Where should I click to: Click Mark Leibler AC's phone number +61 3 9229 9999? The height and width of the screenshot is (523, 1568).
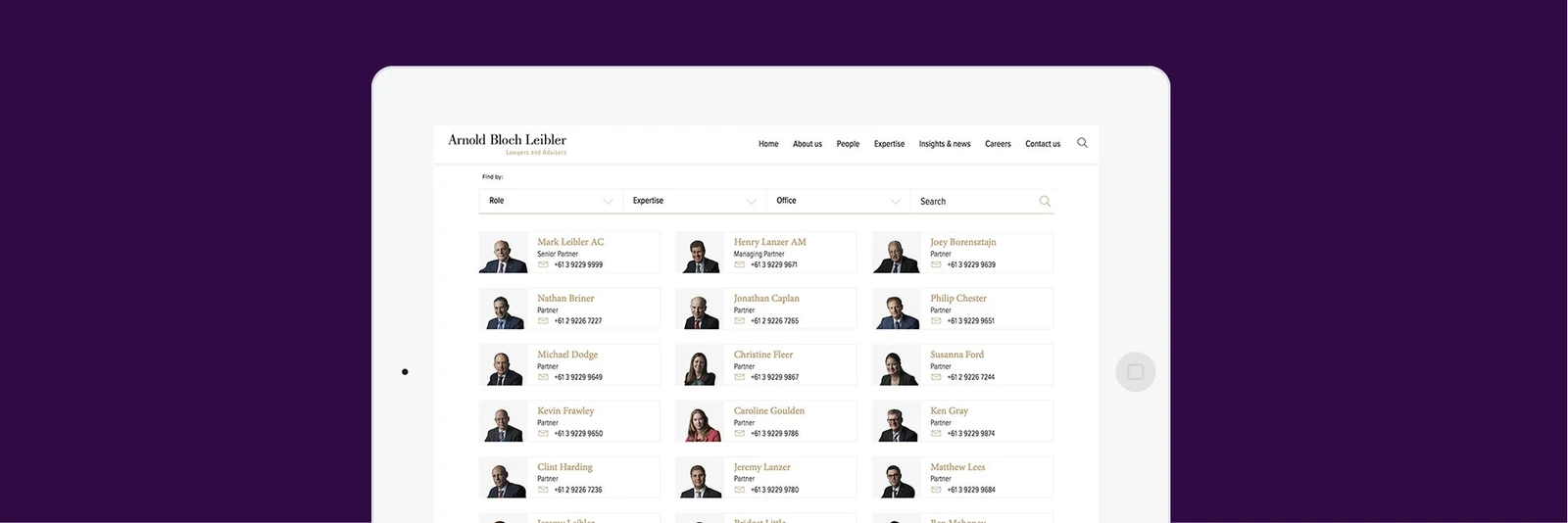[578, 264]
